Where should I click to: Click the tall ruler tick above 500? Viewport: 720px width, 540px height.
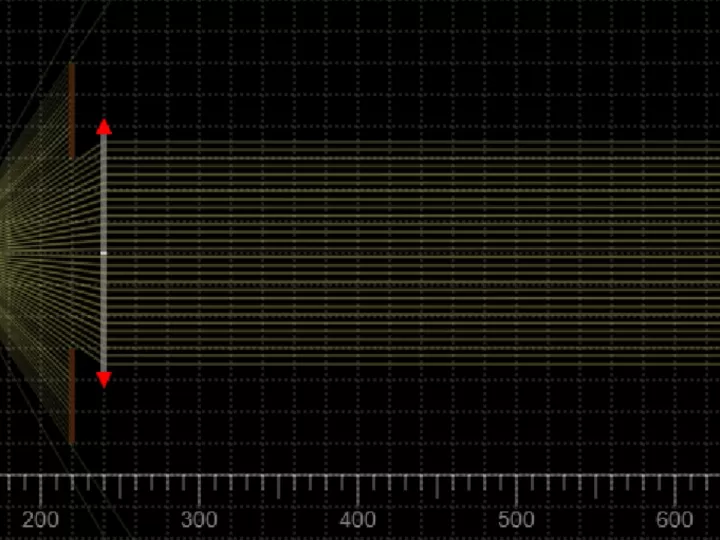pos(516,490)
